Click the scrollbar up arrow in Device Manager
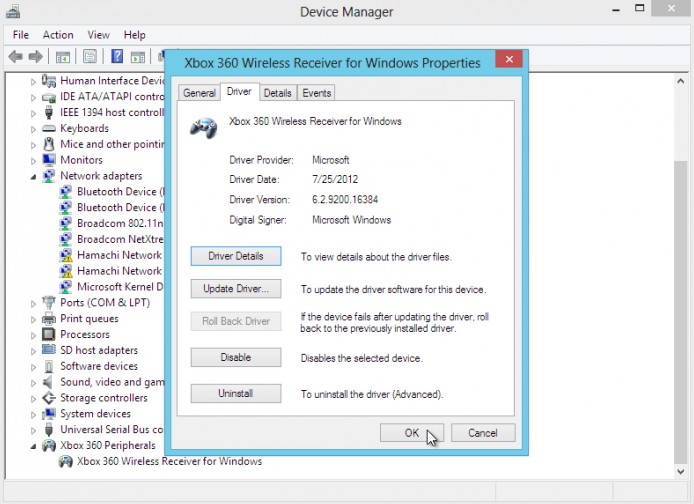Image resolution: width=694 pixels, height=504 pixels. pyautogui.click(x=681, y=81)
